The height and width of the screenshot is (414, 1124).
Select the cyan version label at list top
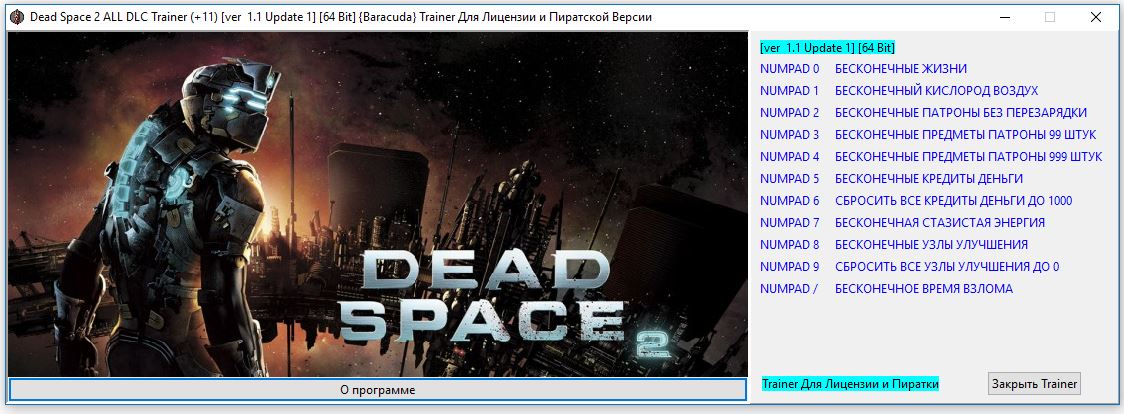(827, 47)
